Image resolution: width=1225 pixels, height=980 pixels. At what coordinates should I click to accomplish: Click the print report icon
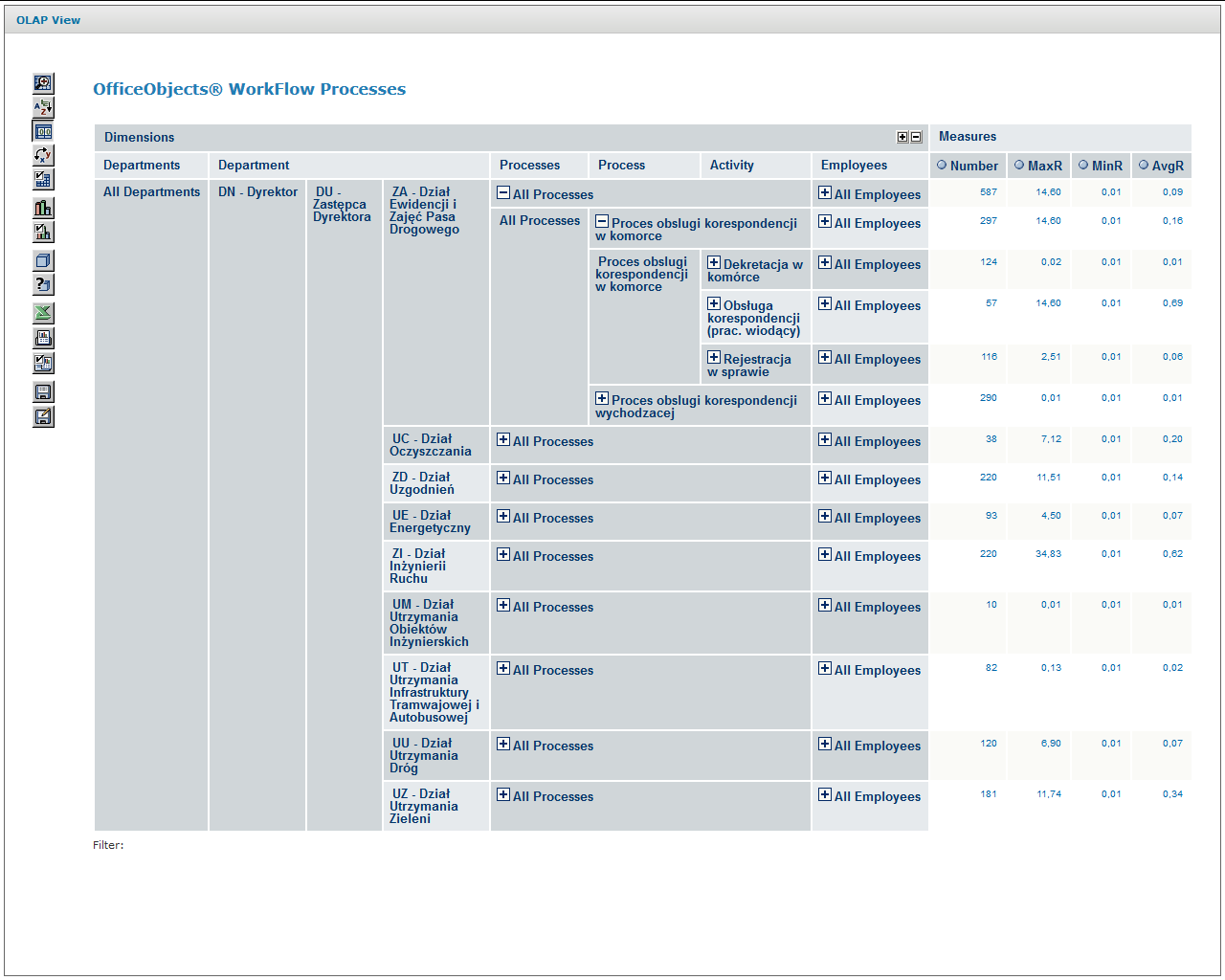[x=43, y=338]
